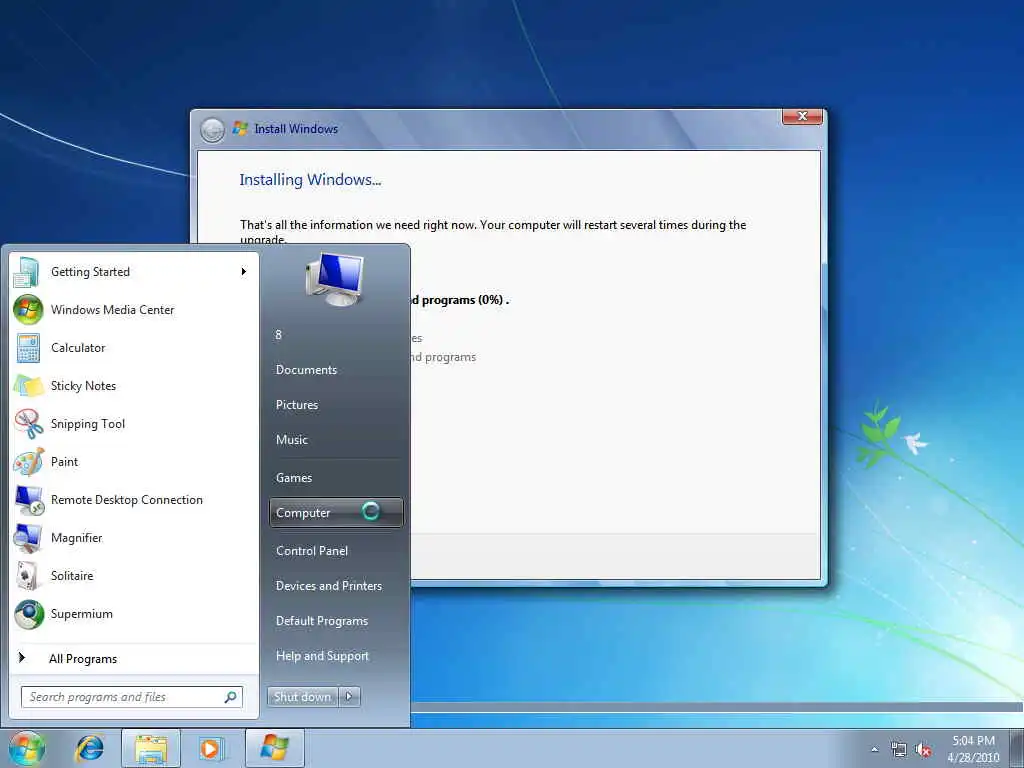Click the Shut down button

[x=303, y=697]
